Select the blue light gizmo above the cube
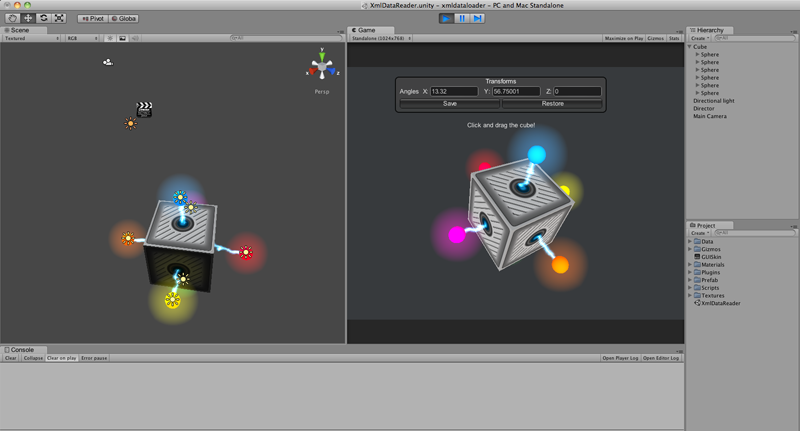The width and height of the screenshot is (800, 431). pos(180,197)
